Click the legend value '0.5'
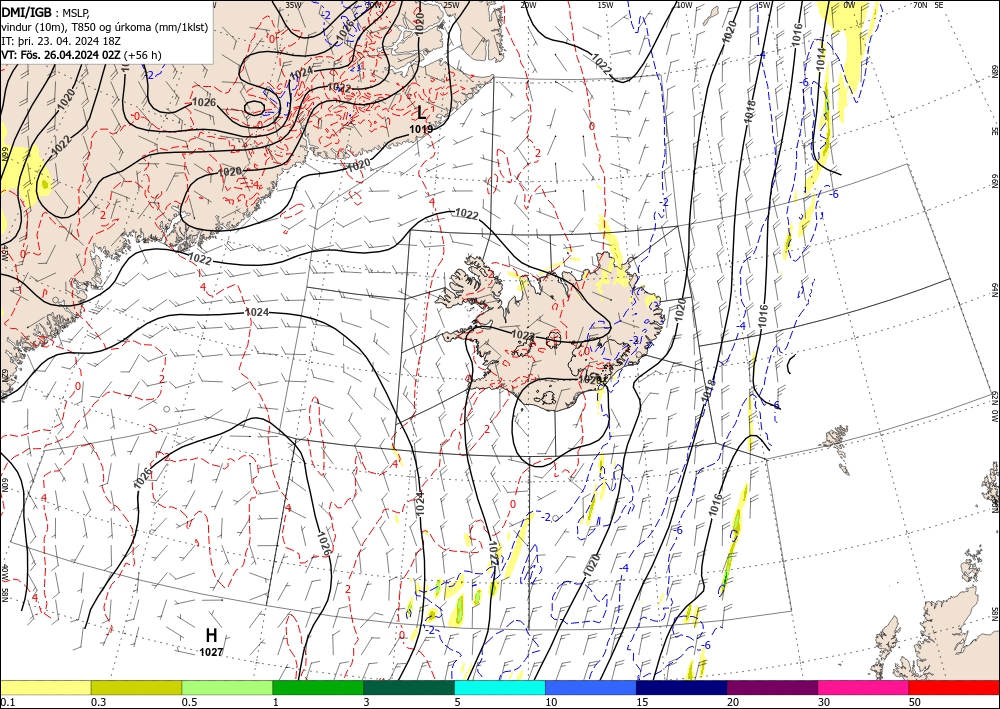The width and height of the screenshot is (1000, 709). coord(189,702)
